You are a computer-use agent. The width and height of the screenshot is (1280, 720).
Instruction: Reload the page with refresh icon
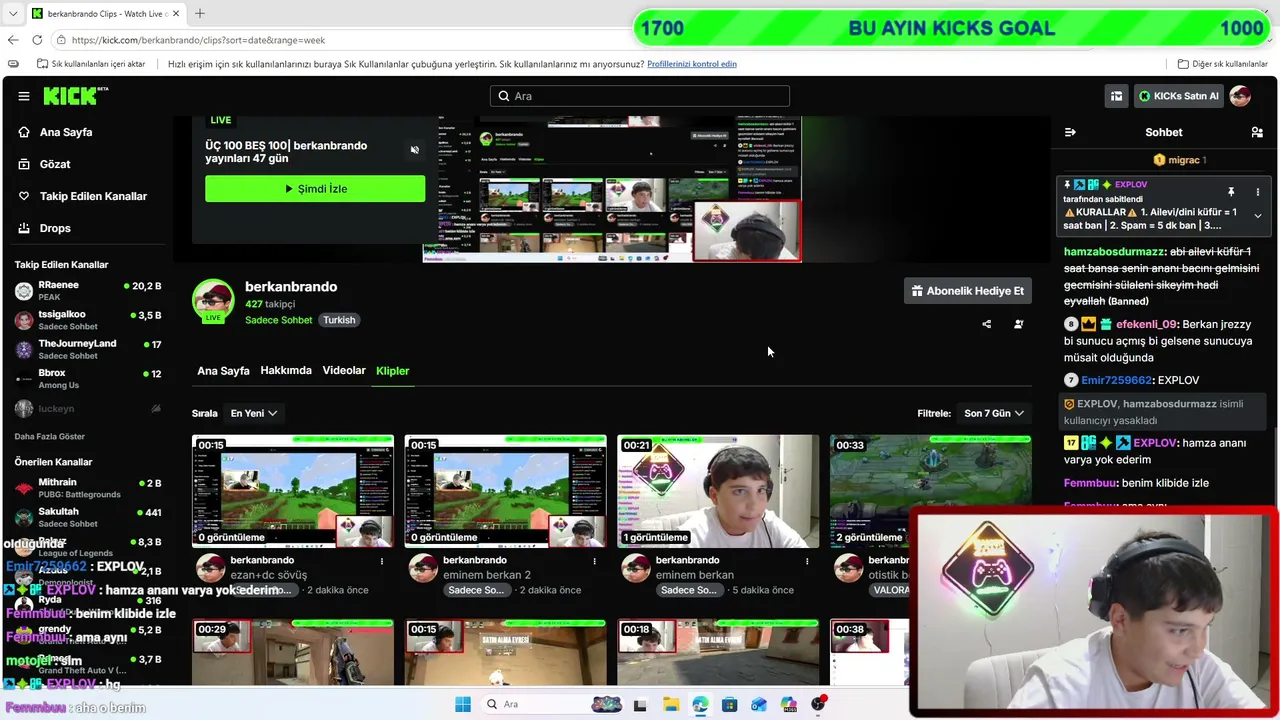pos(37,40)
